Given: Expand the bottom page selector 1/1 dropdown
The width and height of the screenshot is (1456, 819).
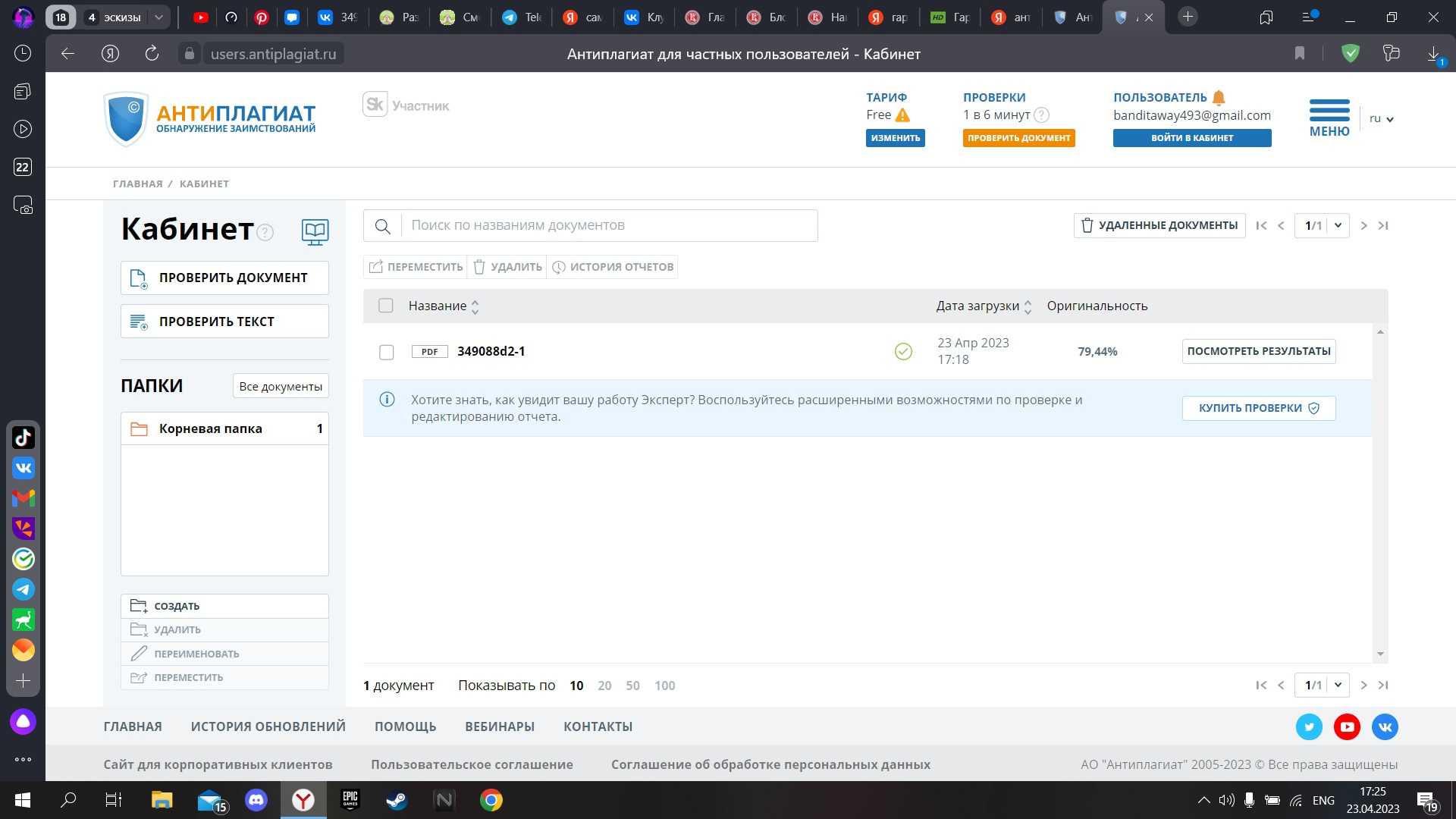Looking at the screenshot, I should (x=1338, y=685).
